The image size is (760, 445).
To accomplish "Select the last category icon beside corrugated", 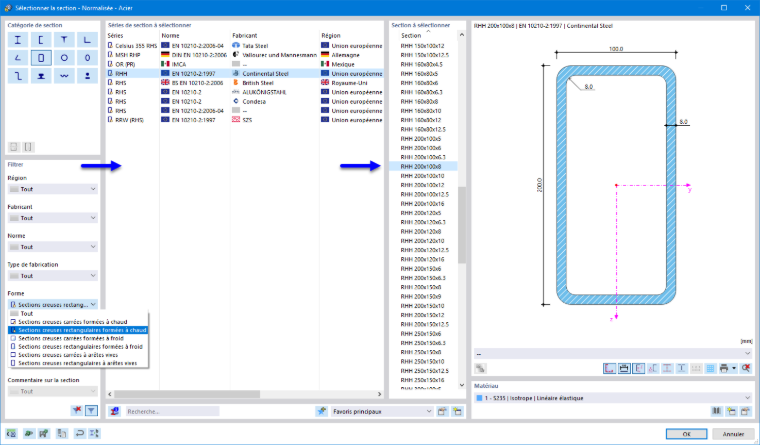I will point(87,76).
